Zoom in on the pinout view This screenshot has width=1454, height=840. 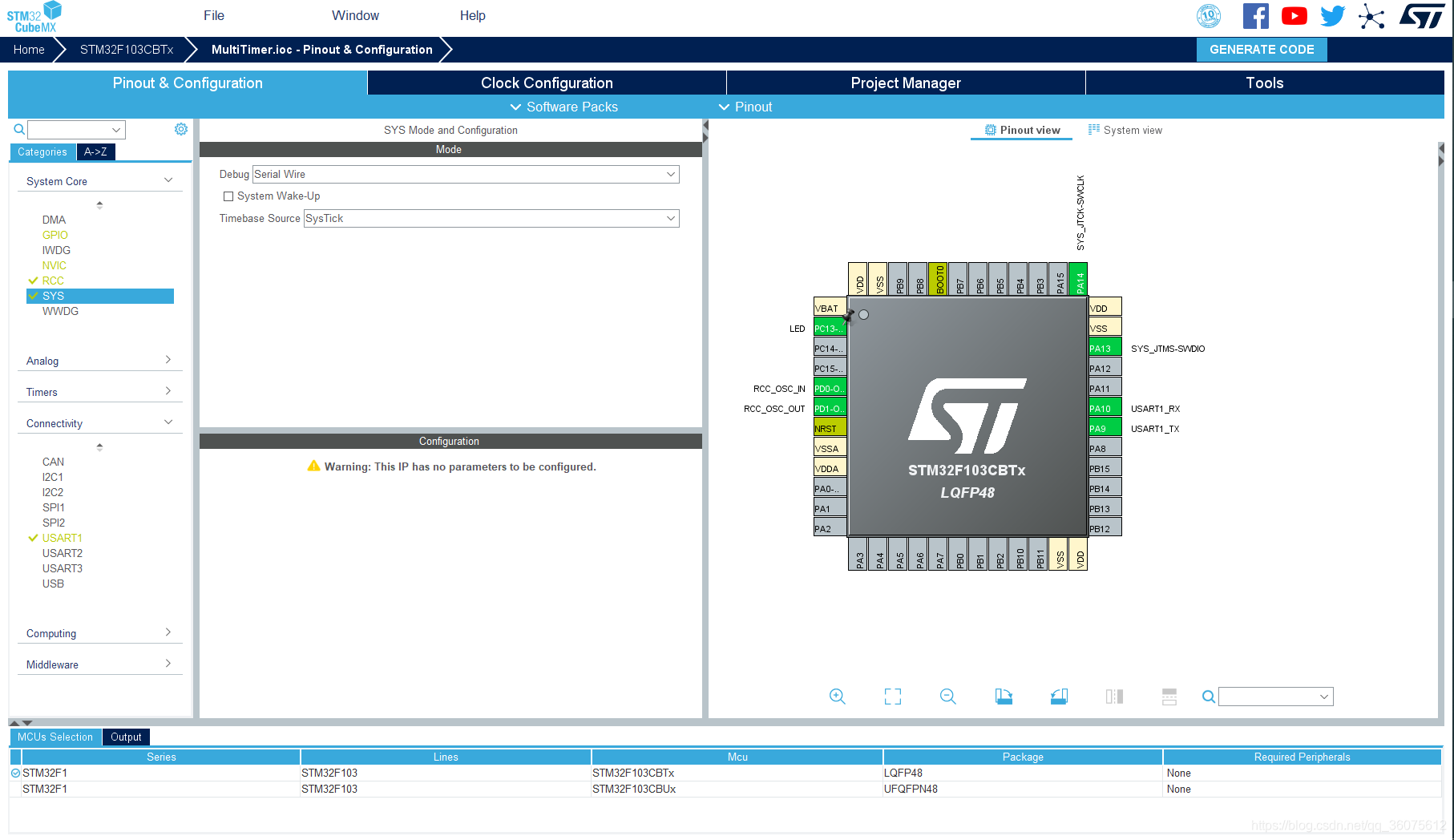click(837, 696)
